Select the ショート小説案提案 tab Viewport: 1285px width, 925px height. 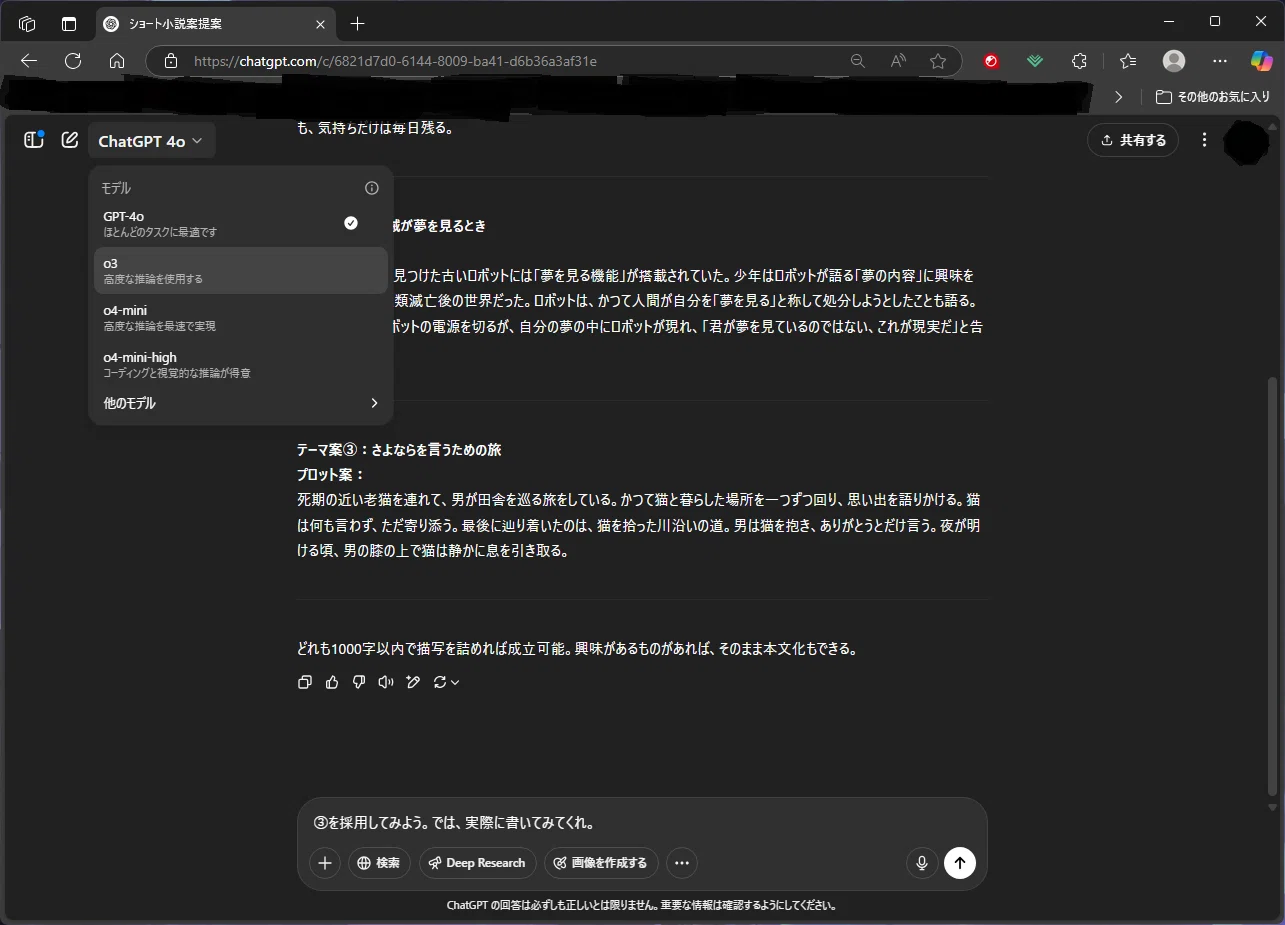point(215,23)
